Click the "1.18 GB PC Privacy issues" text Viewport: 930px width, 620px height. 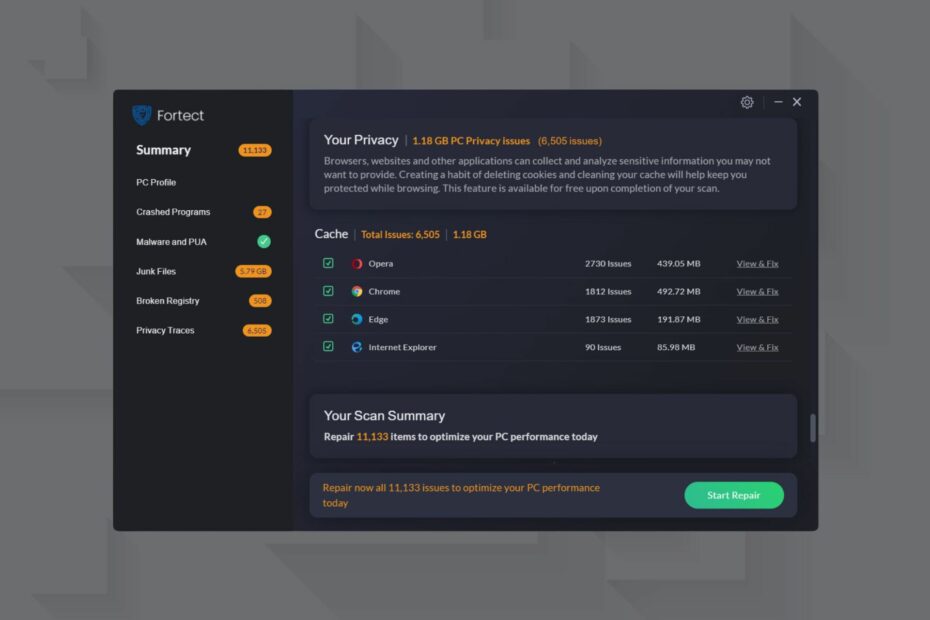point(471,141)
